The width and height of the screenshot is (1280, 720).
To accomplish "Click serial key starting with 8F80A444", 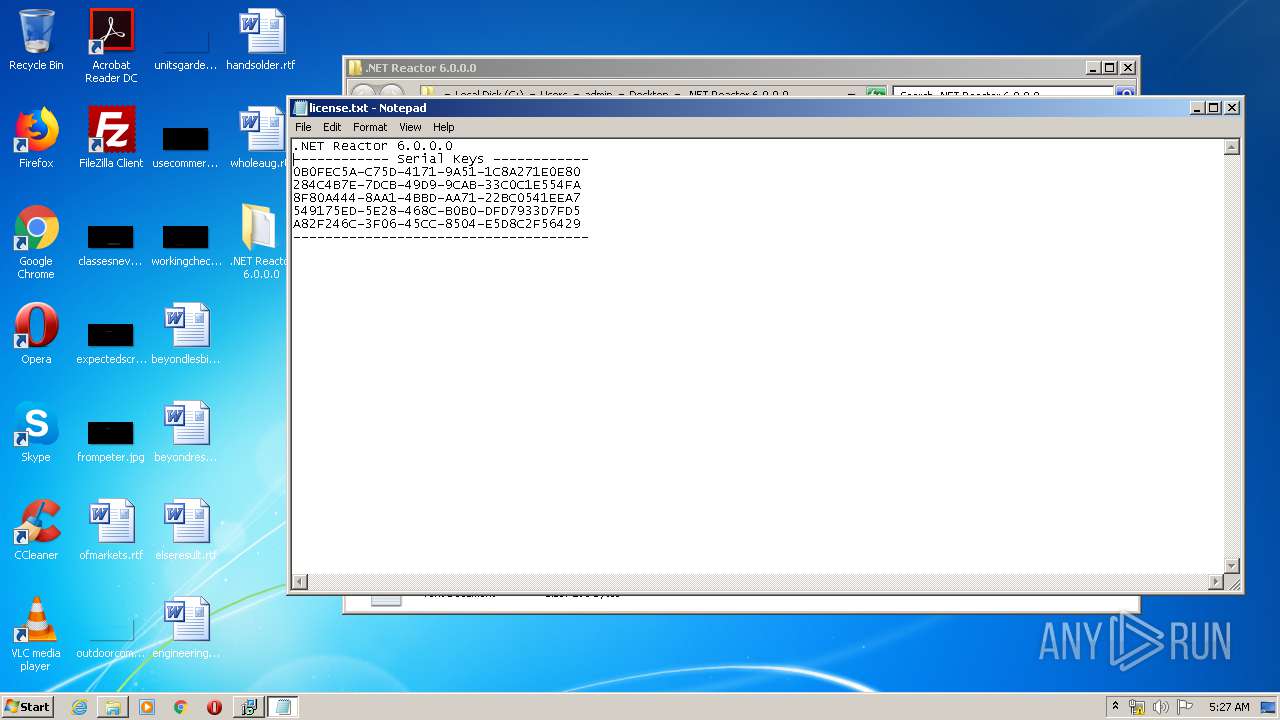I will pyautogui.click(x=437, y=198).
